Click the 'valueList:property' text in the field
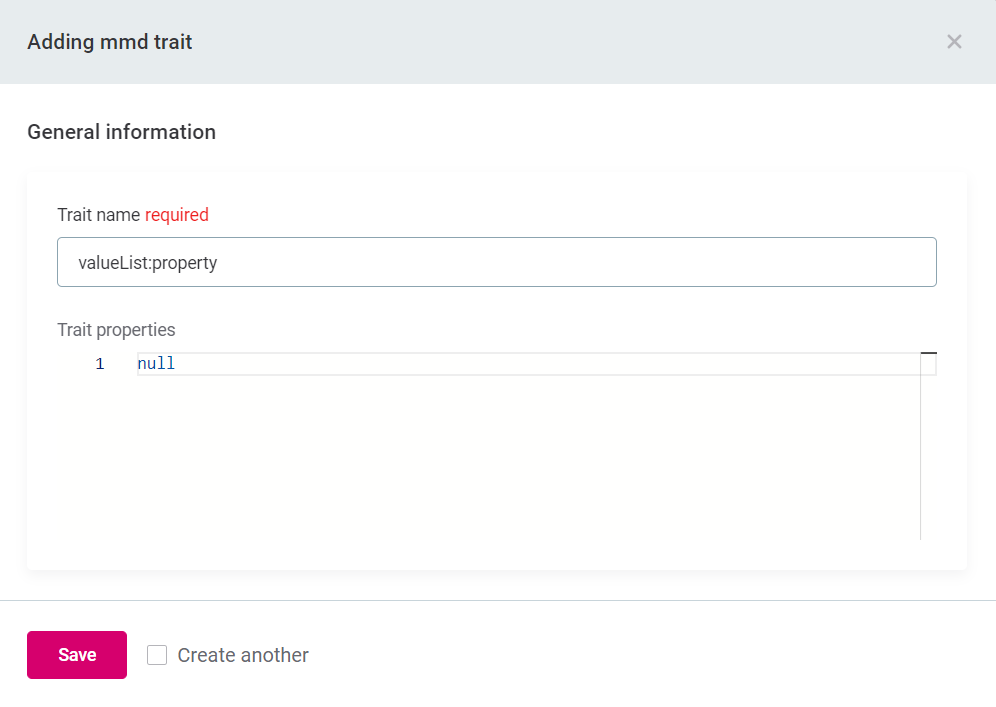The height and width of the screenshot is (707, 996). click(x=148, y=263)
